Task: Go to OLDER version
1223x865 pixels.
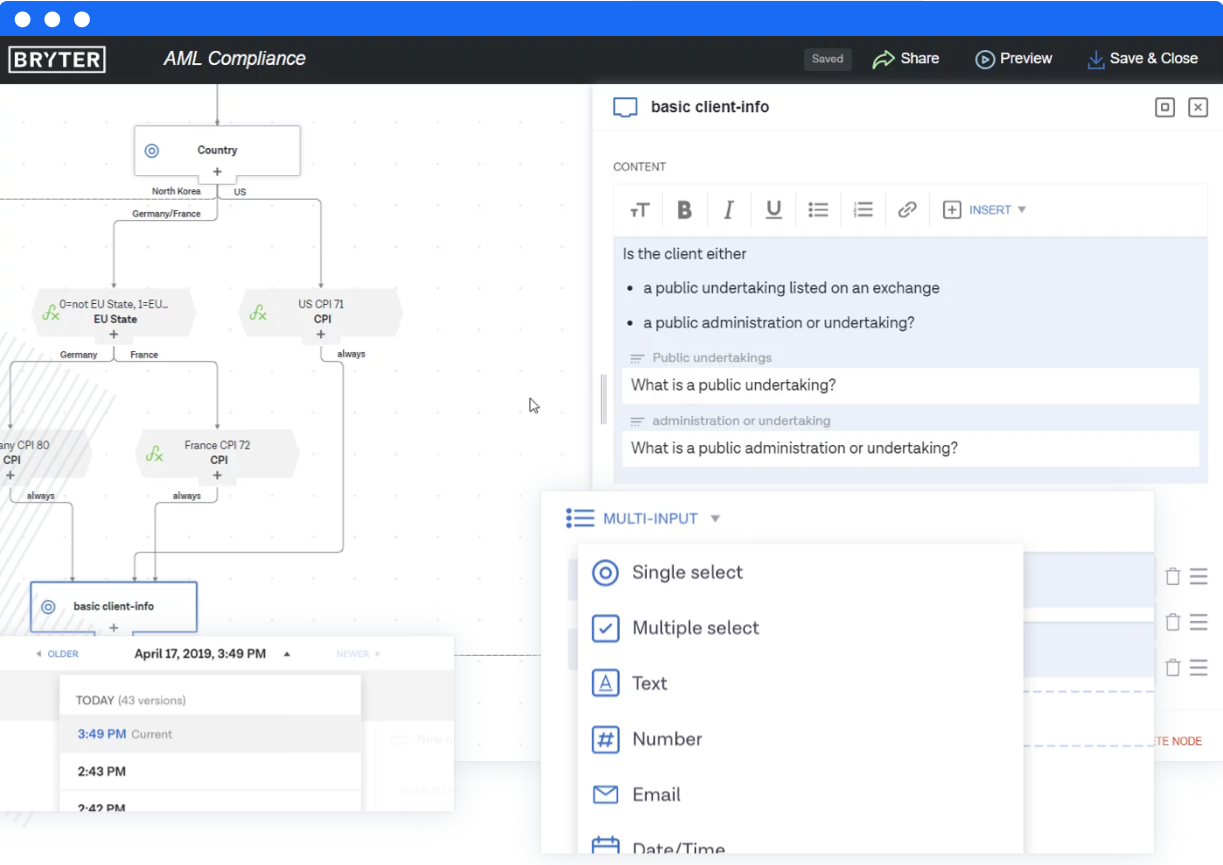Action: click(57, 654)
